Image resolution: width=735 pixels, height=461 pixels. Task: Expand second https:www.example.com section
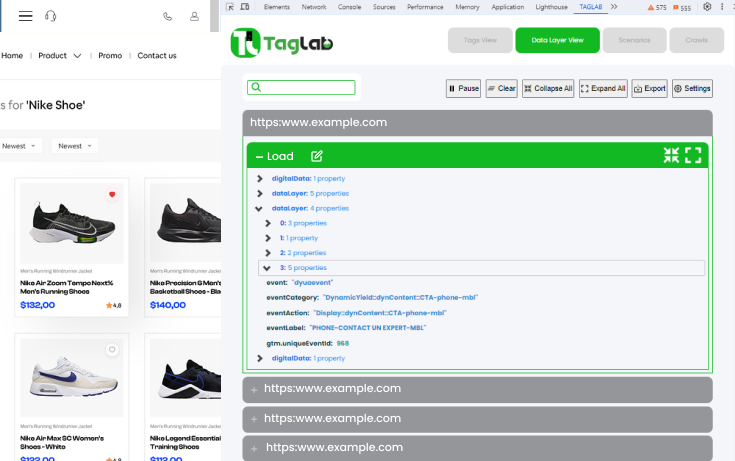477,389
